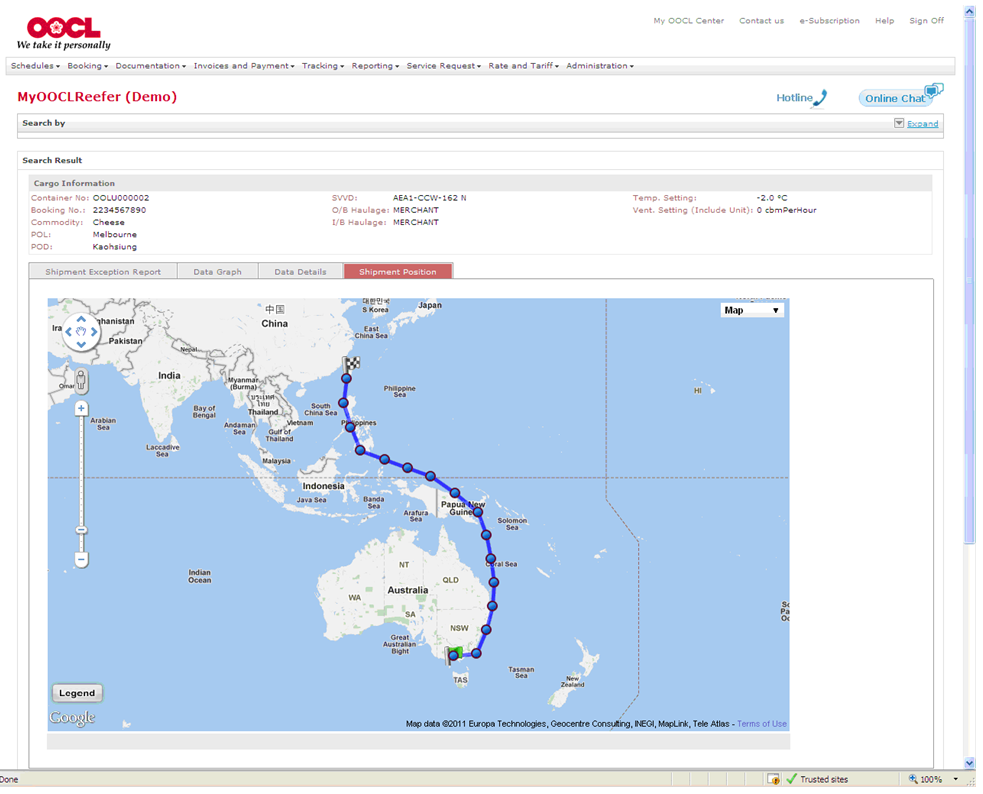Screen dimensions: 983x794
Task: Switch to the Data Graph tab
Action: (217, 272)
